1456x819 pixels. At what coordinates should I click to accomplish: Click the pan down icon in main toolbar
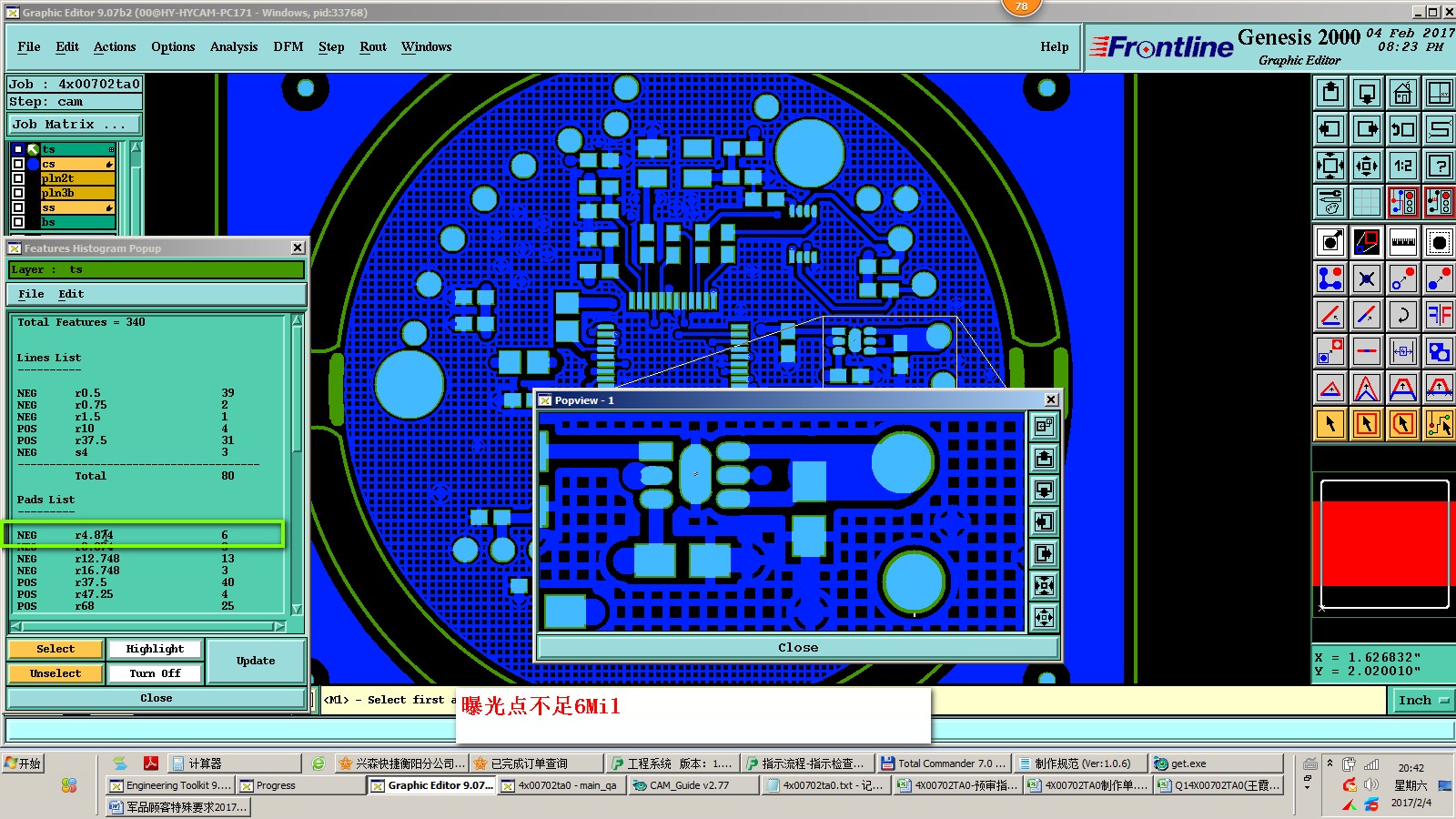[1367, 93]
